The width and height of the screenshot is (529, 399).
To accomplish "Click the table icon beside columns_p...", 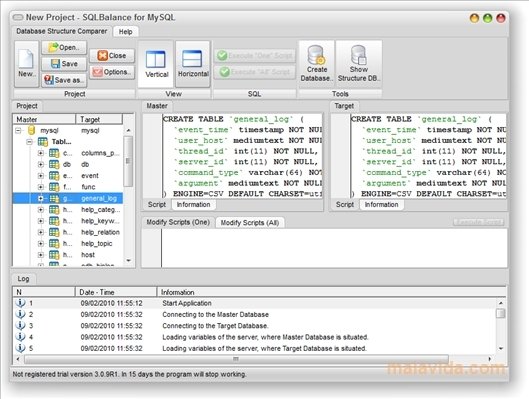I will [x=54, y=153].
